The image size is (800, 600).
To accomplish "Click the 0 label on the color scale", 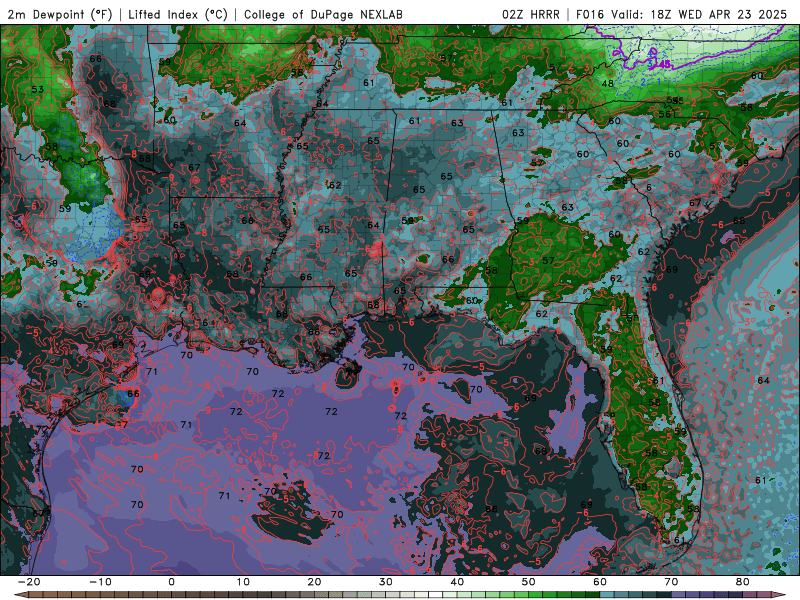I will 171,582.
